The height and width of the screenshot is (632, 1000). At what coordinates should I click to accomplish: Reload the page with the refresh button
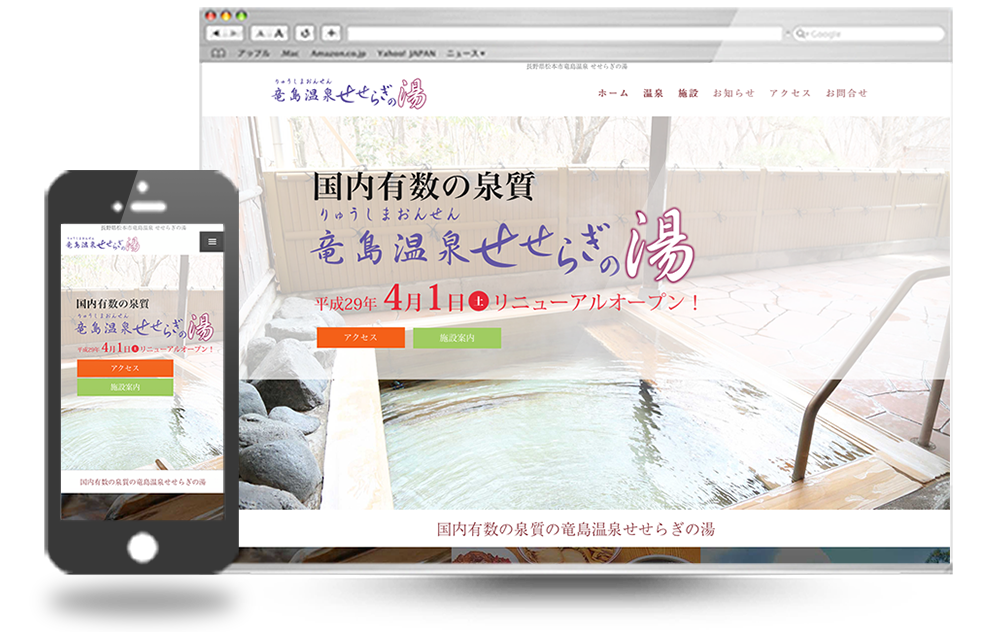[306, 34]
